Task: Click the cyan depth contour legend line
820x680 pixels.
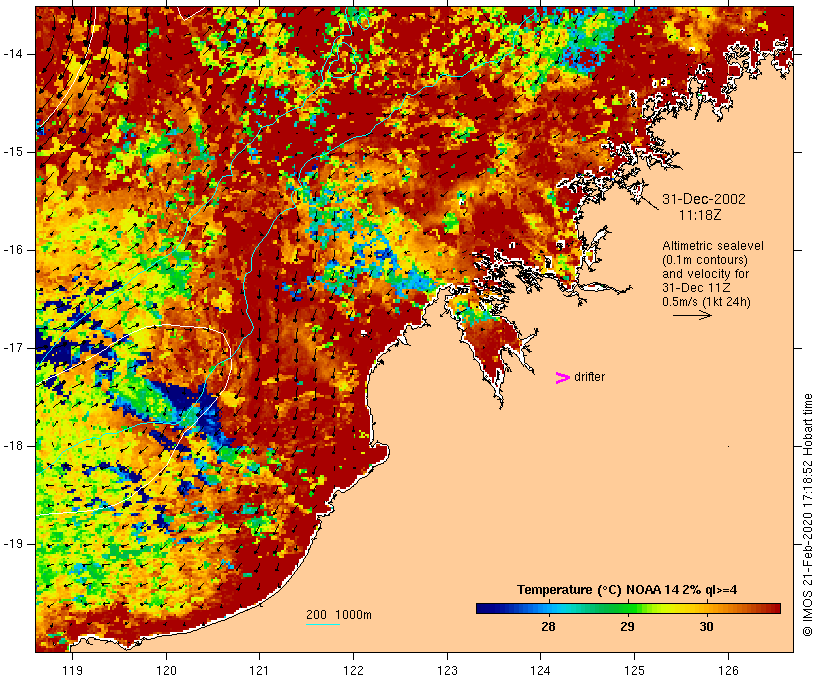Action: click(323, 624)
